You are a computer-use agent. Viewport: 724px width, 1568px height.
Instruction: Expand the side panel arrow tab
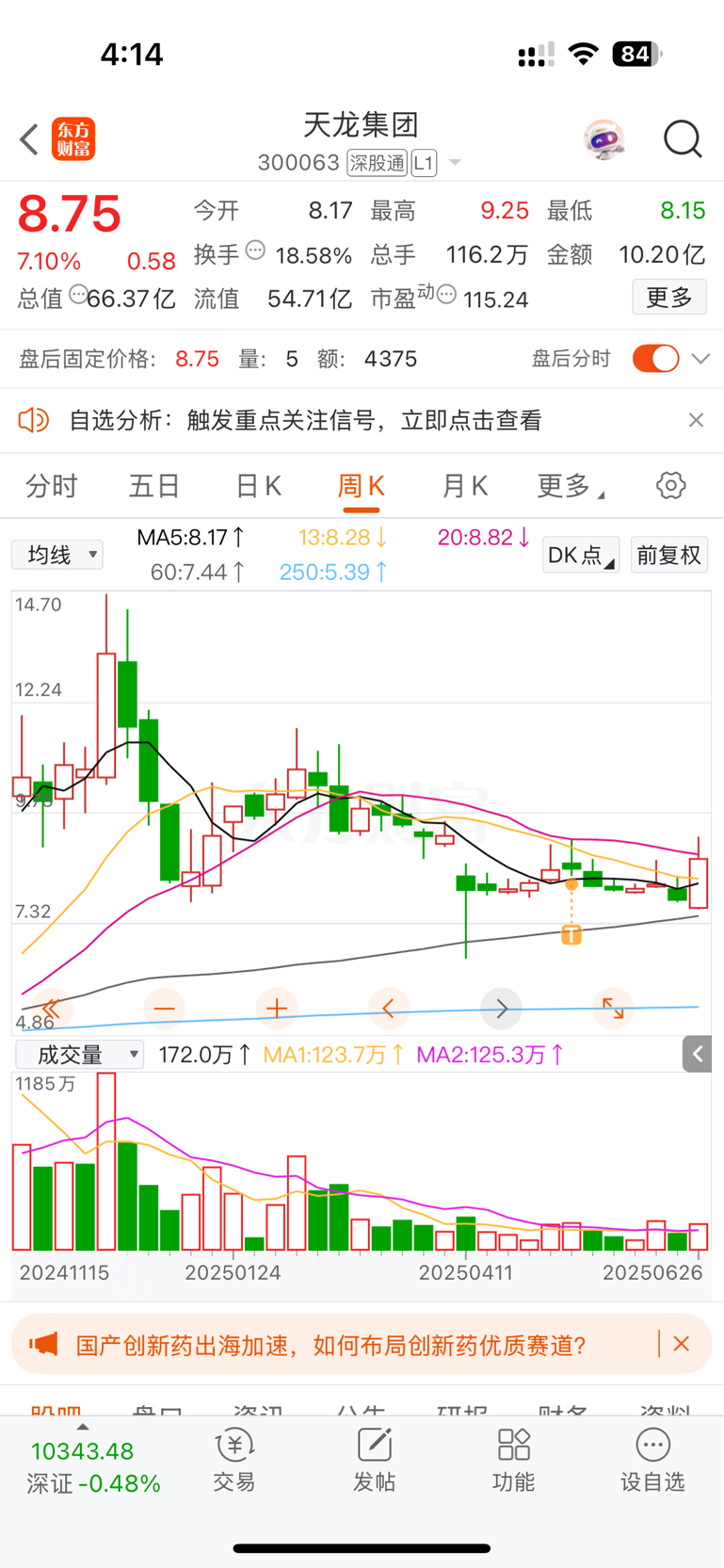point(697,1054)
